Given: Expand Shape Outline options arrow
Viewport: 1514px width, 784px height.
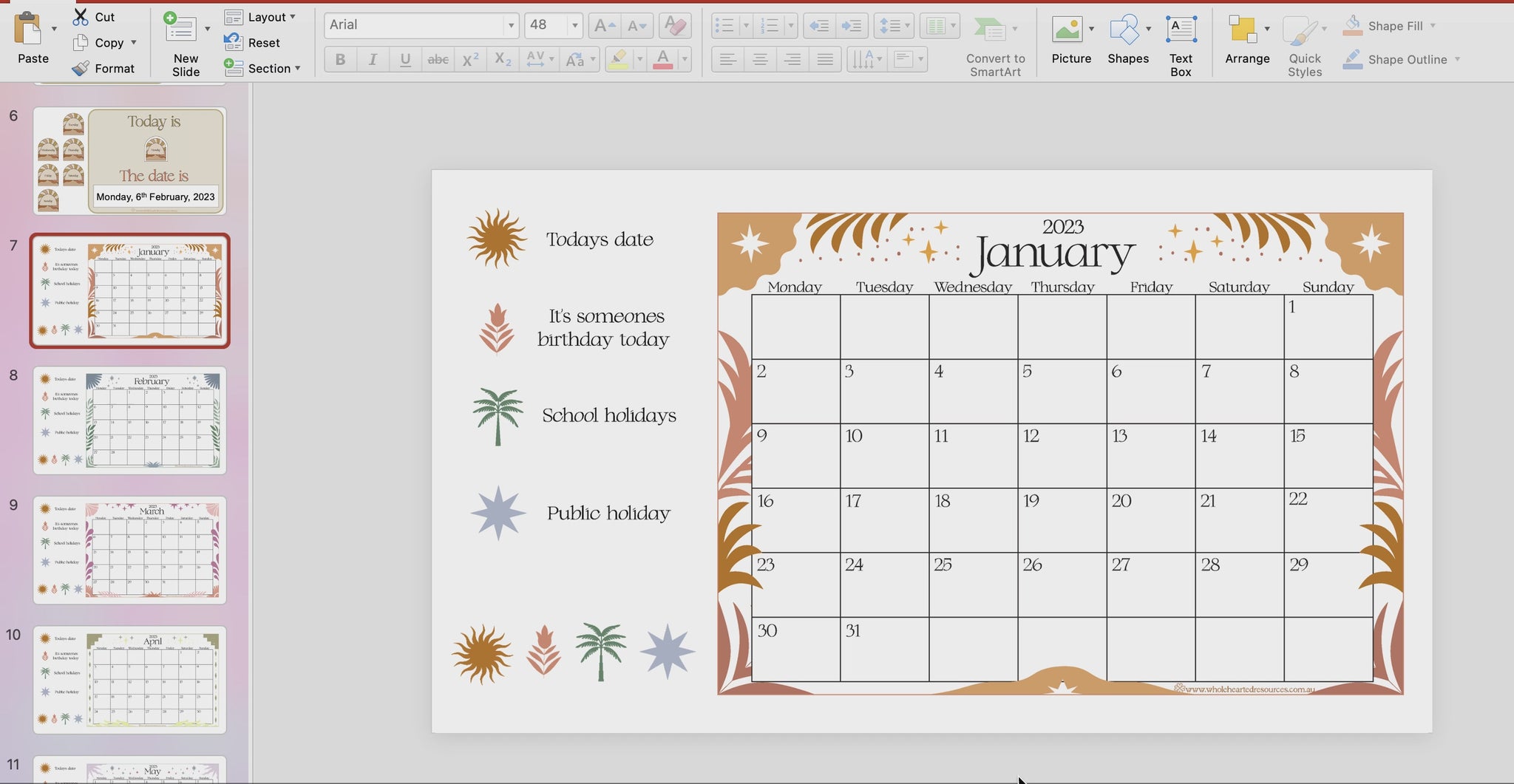Looking at the screenshot, I should (x=1457, y=59).
